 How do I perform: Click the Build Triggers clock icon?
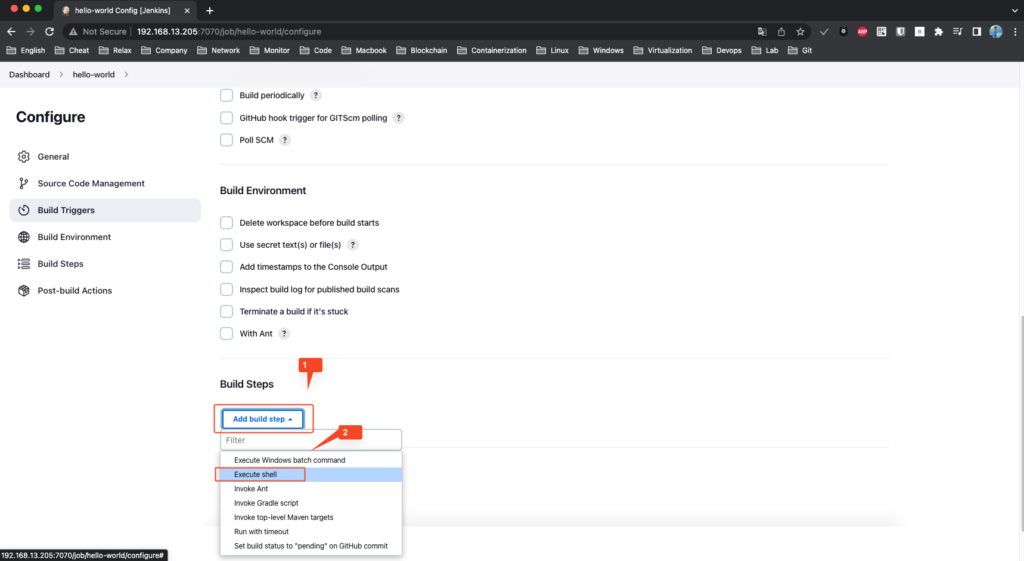[24, 210]
